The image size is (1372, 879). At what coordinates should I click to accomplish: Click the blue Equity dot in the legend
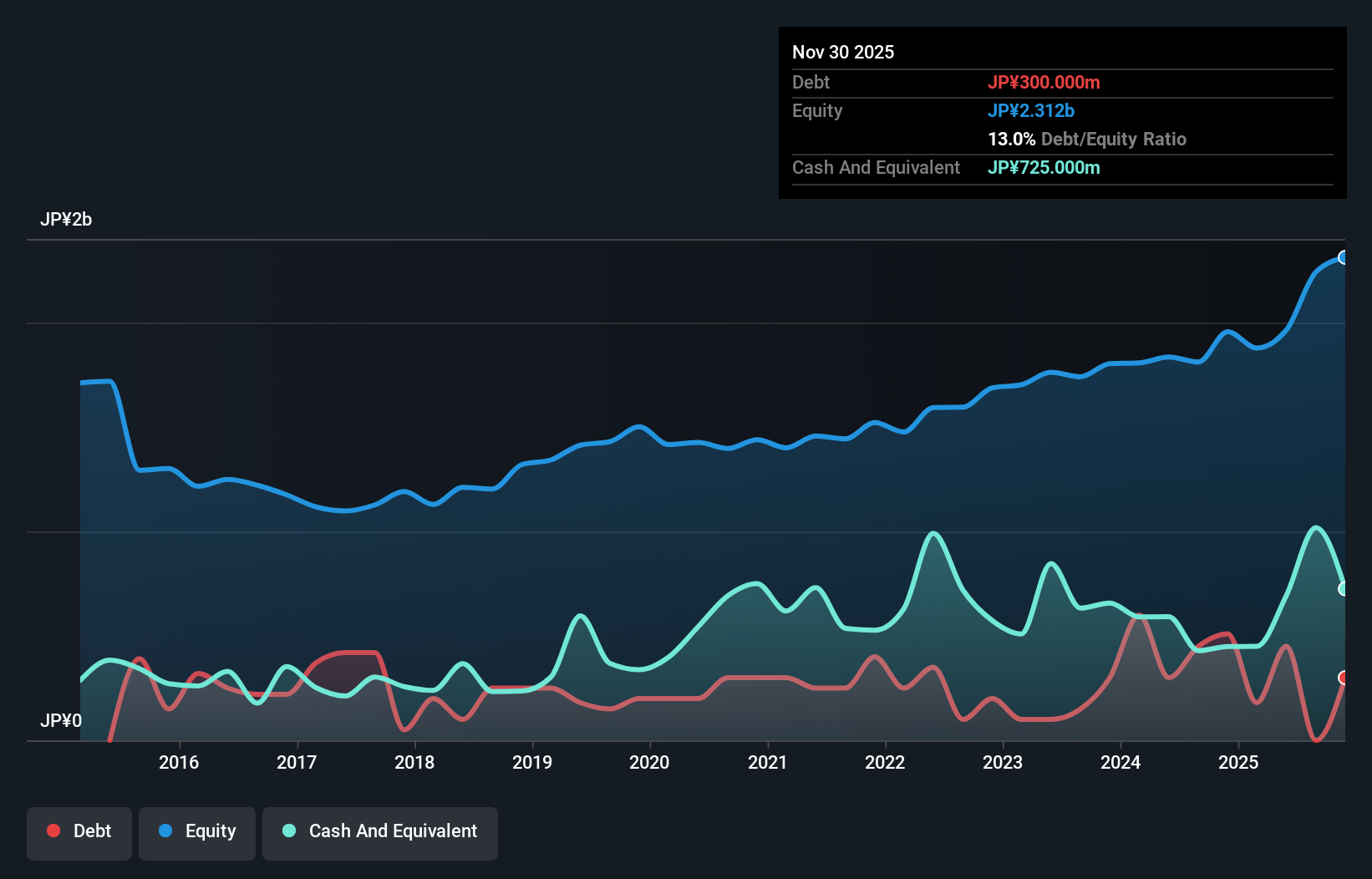165,831
